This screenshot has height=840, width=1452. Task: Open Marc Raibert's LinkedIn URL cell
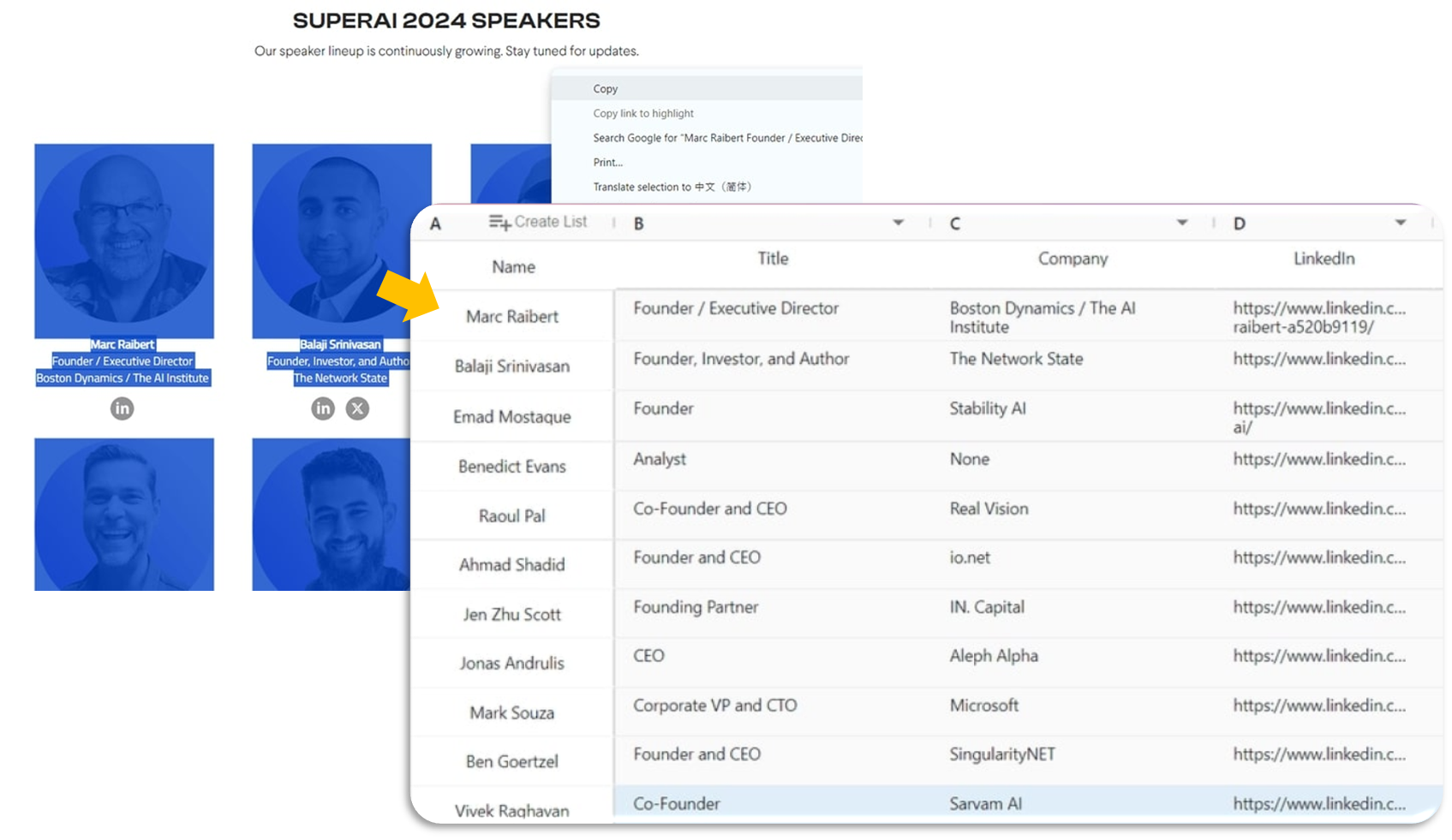tap(1319, 317)
